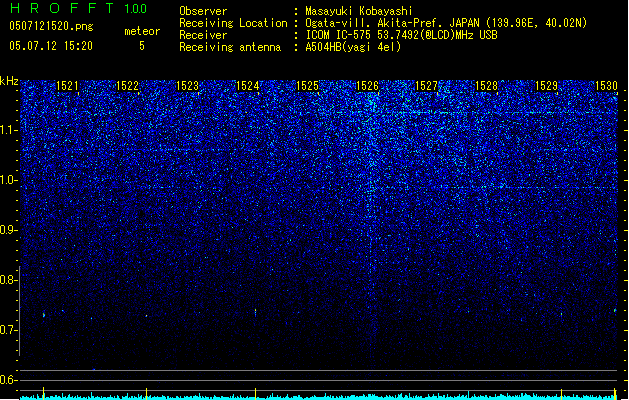Viewport: 629px width, 400px height.
Task: Click the Receiving antenna label
Action: click(230, 47)
